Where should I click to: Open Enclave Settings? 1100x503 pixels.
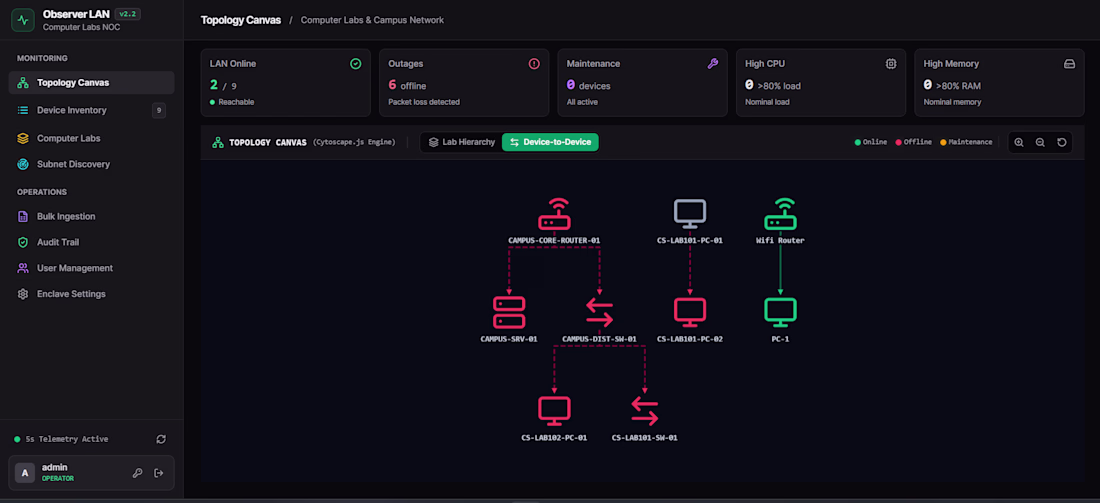click(91, 294)
